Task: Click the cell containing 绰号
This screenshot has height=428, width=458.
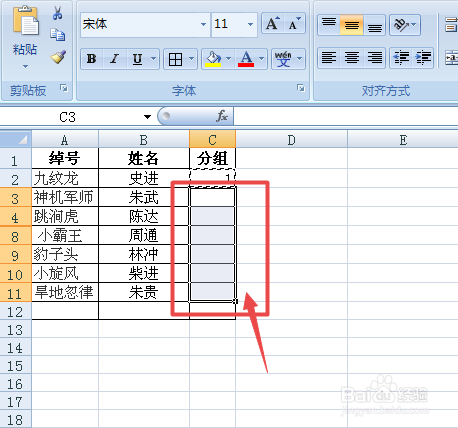Action: pyautogui.click(x=65, y=158)
